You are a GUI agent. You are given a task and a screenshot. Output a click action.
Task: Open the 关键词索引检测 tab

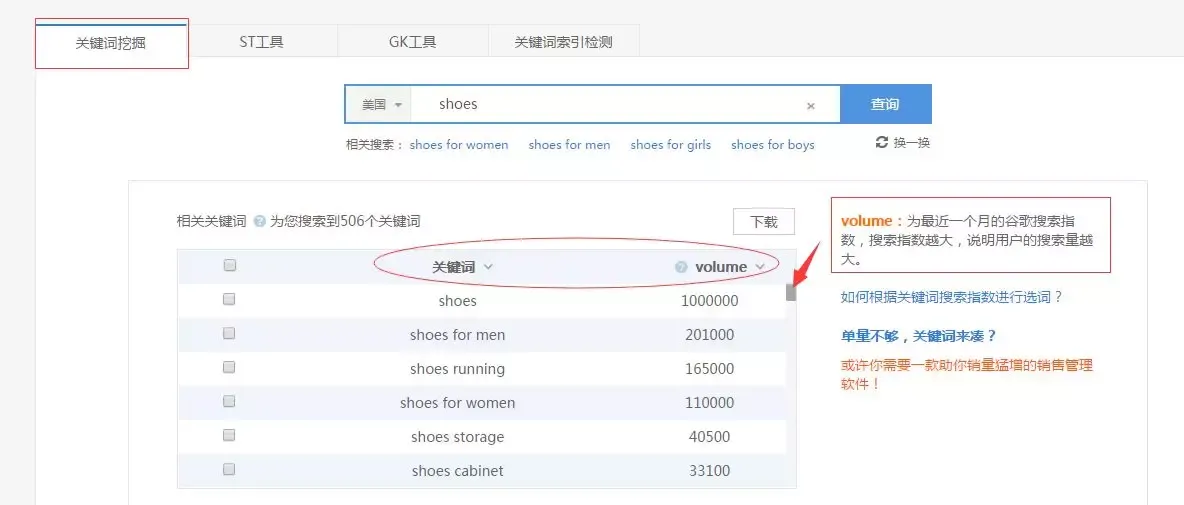tap(563, 42)
